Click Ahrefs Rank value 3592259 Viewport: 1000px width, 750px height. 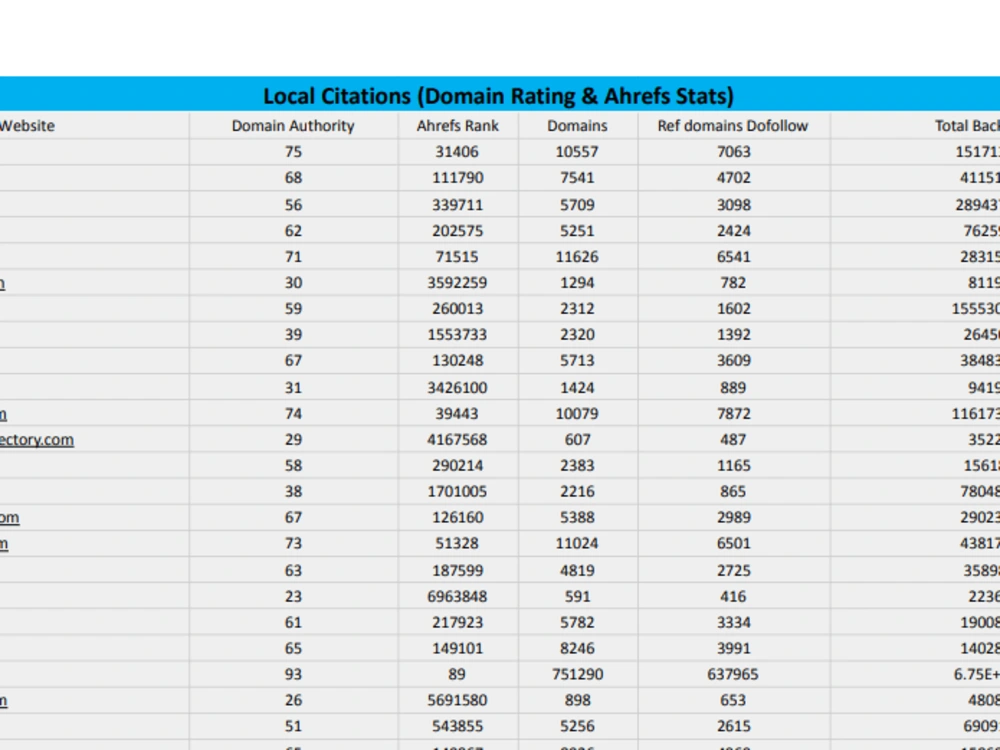coord(457,283)
